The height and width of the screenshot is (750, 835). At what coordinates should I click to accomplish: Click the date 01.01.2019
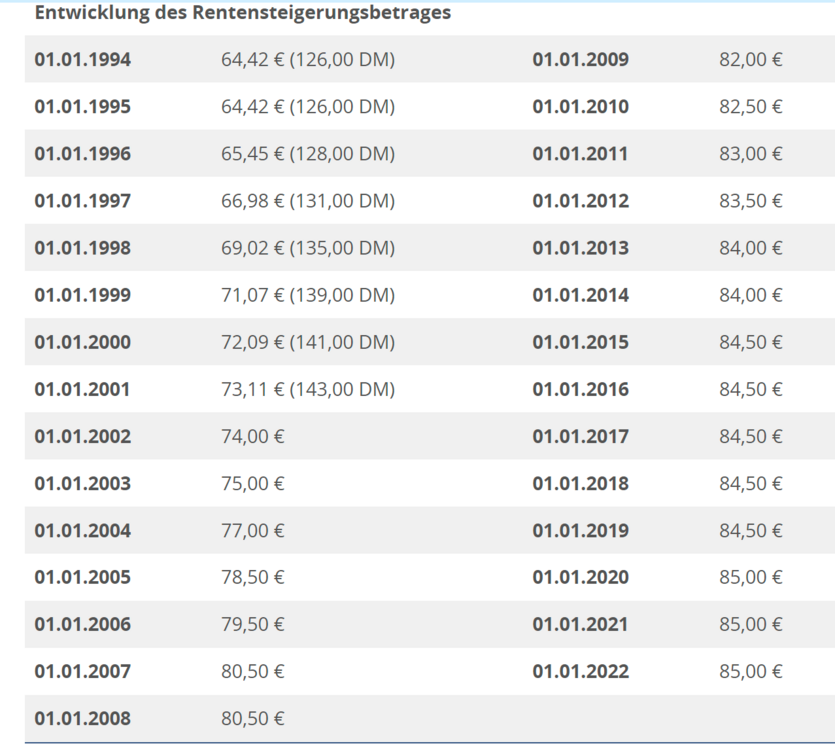[x=580, y=531]
